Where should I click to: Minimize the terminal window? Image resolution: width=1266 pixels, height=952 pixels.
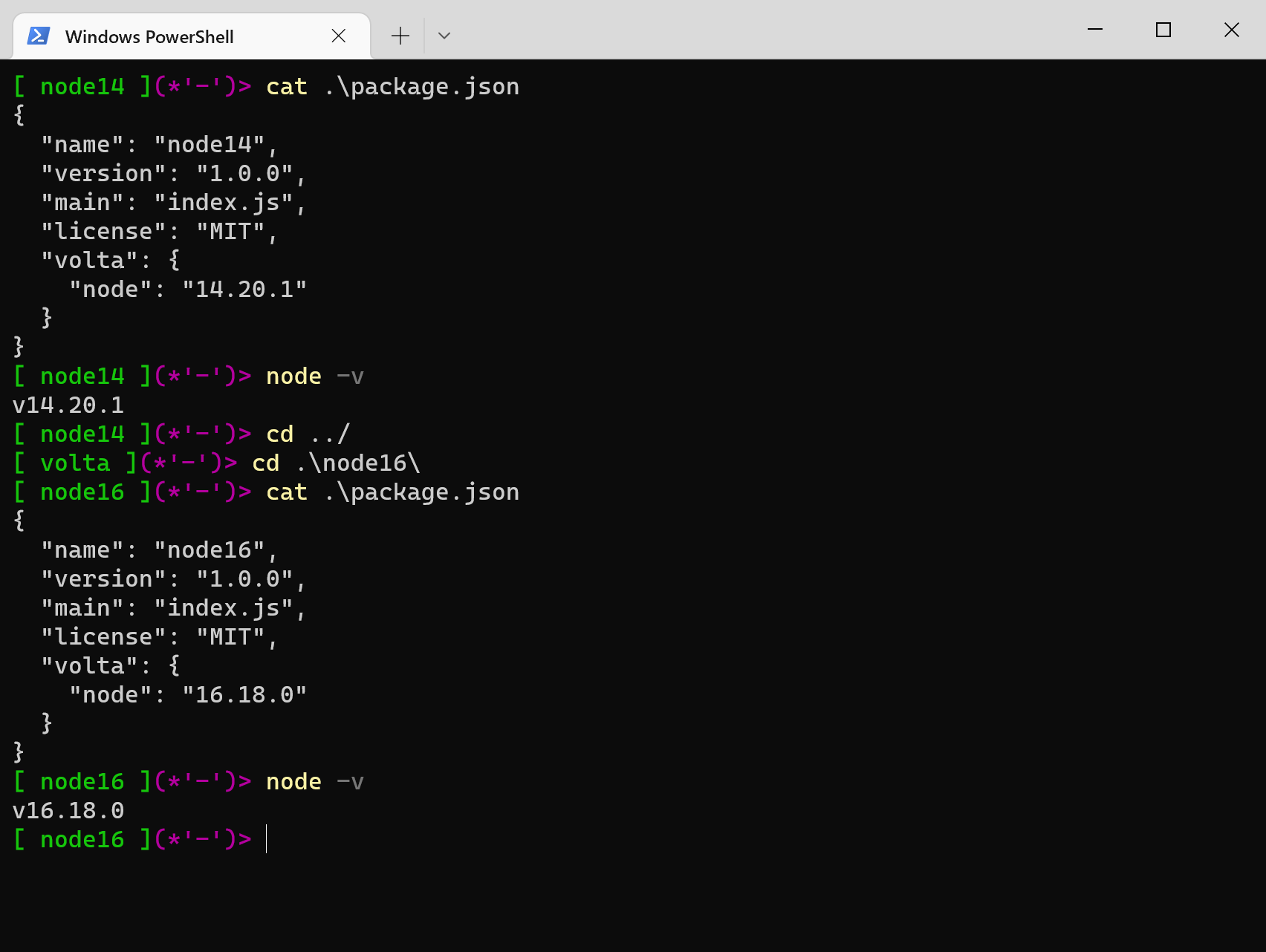click(1095, 30)
